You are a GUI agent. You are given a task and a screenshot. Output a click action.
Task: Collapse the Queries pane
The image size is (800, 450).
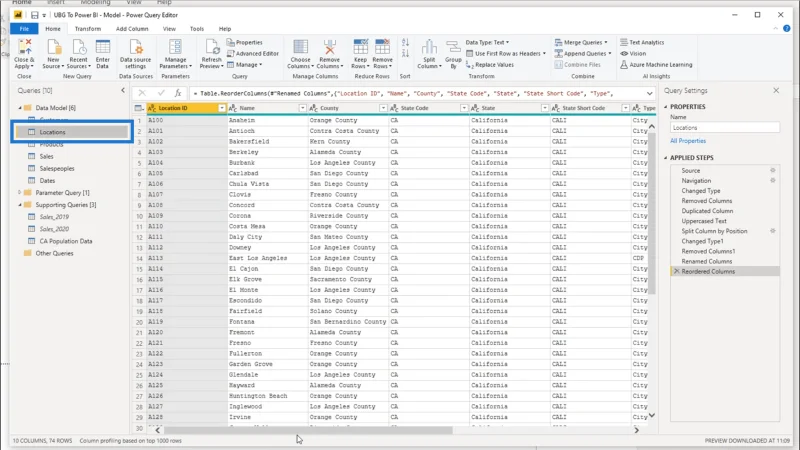123,90
